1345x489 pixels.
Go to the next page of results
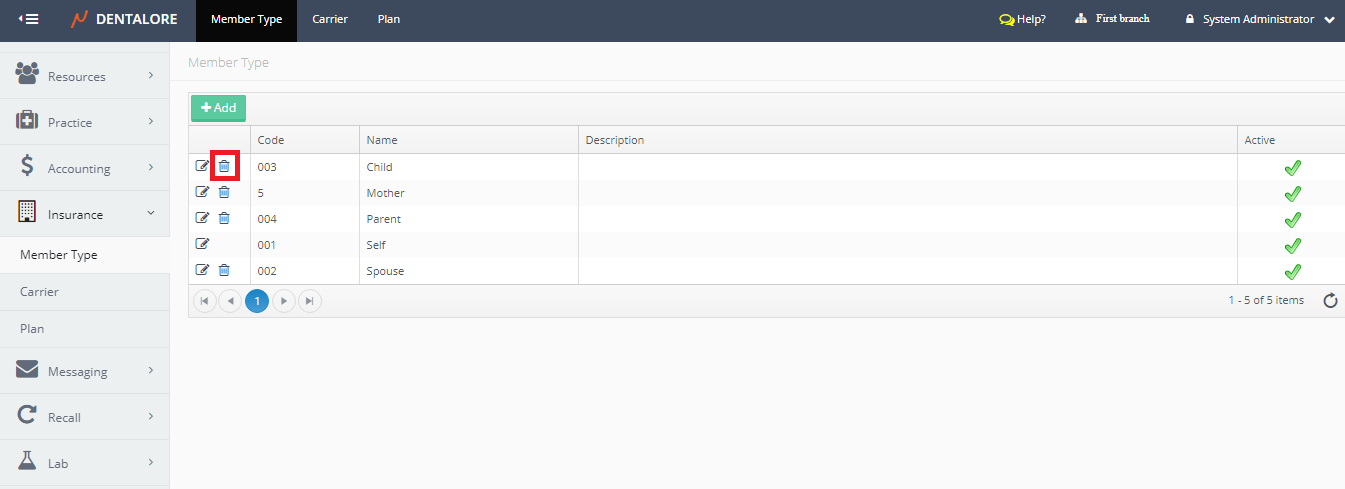point(284,301)
